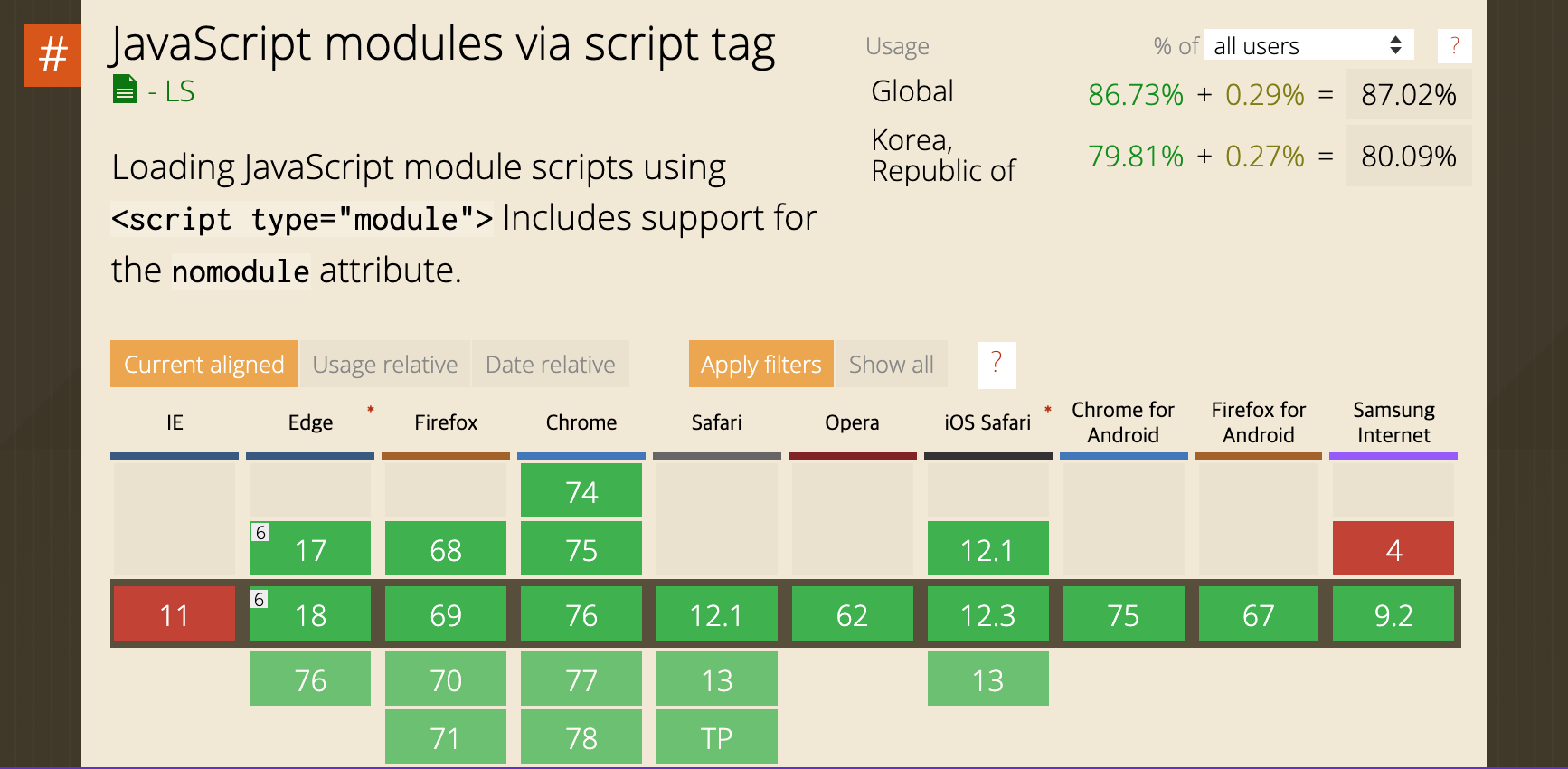Select Safari 12.1 desktop cell

tap(717, 614)
